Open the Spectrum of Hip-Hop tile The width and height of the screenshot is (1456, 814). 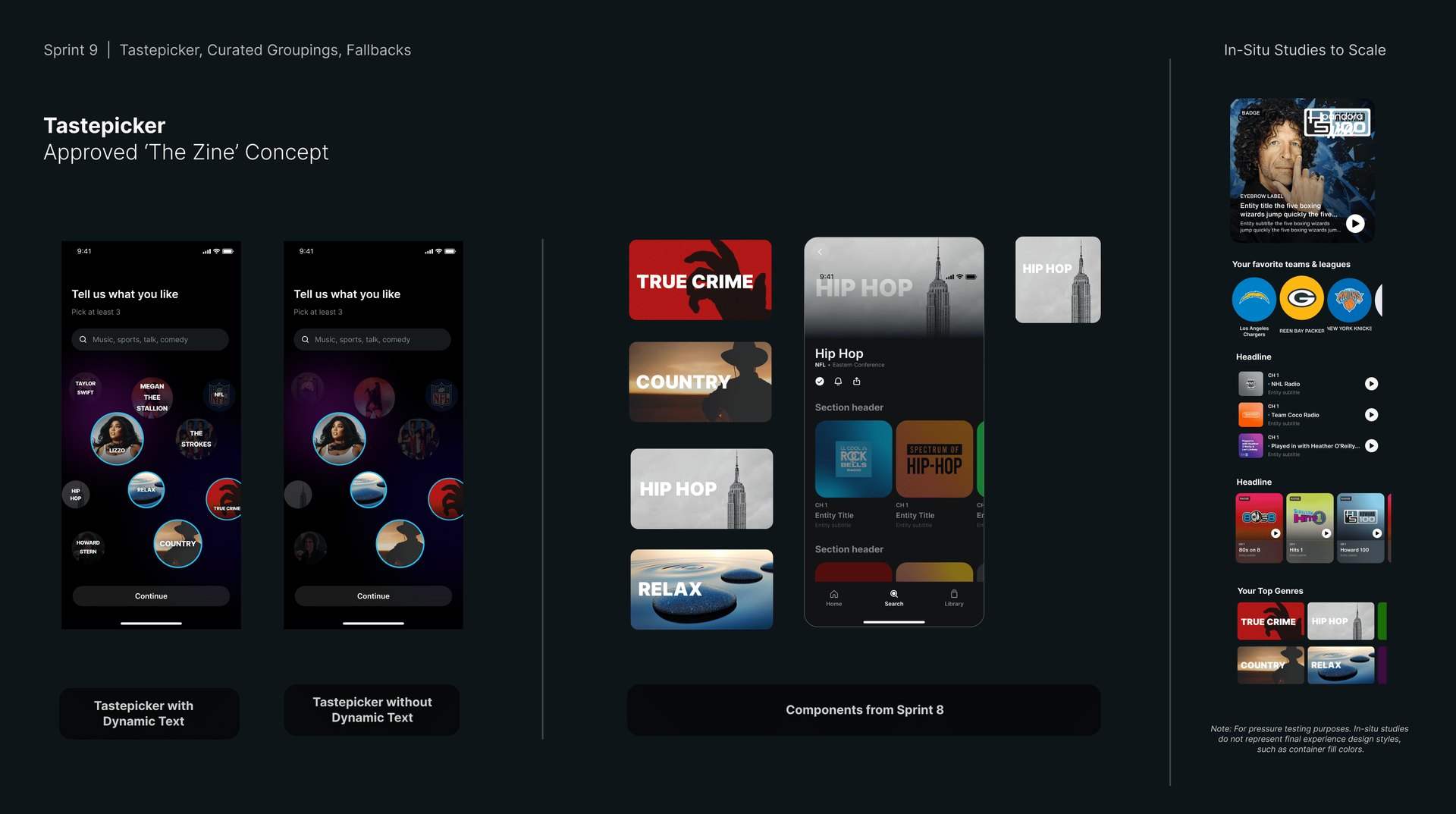934,459
